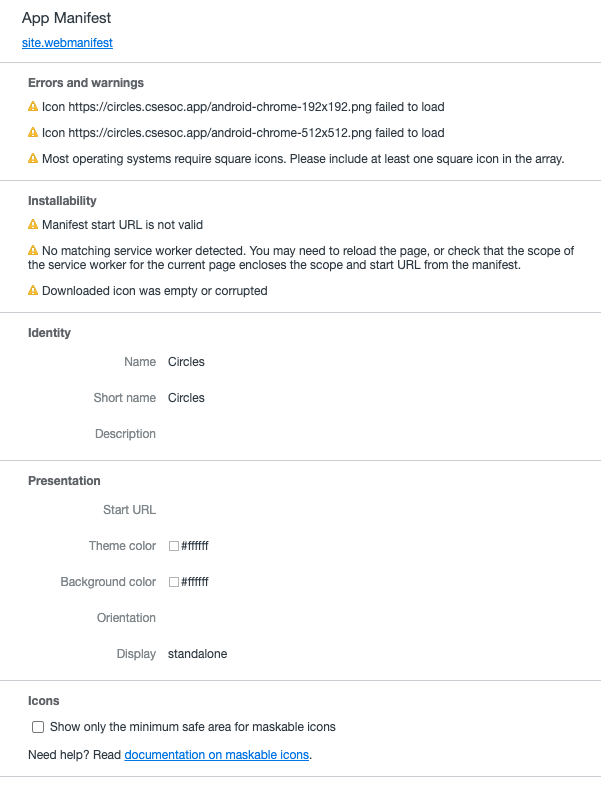Click warning icon beside android-chrome-512x512 load failure
601x803 pixels.
[31, 133]
